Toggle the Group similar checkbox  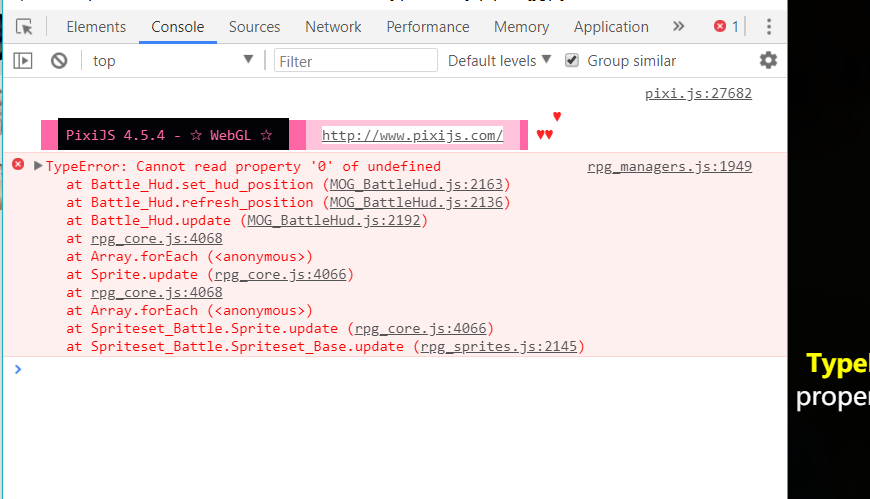[x=572, y=60]
